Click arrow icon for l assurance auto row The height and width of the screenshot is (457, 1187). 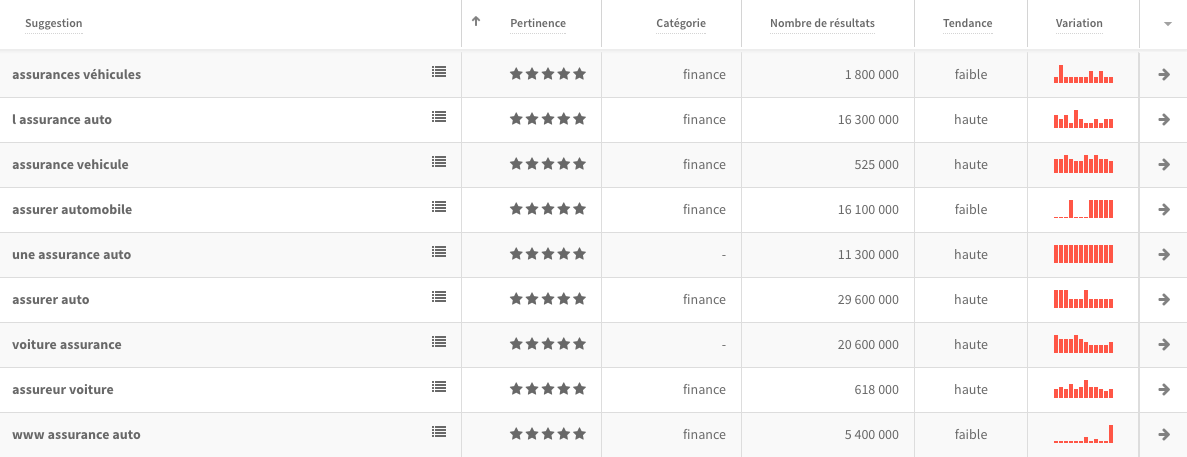click(x=1164, y=120)
